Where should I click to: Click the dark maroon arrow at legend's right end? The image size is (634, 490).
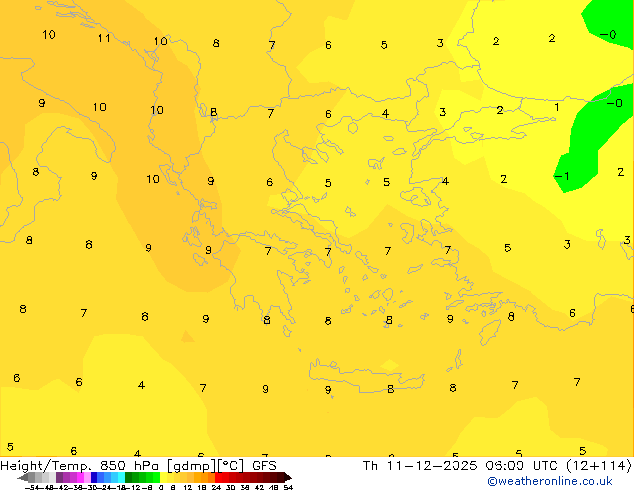[287, 478]
